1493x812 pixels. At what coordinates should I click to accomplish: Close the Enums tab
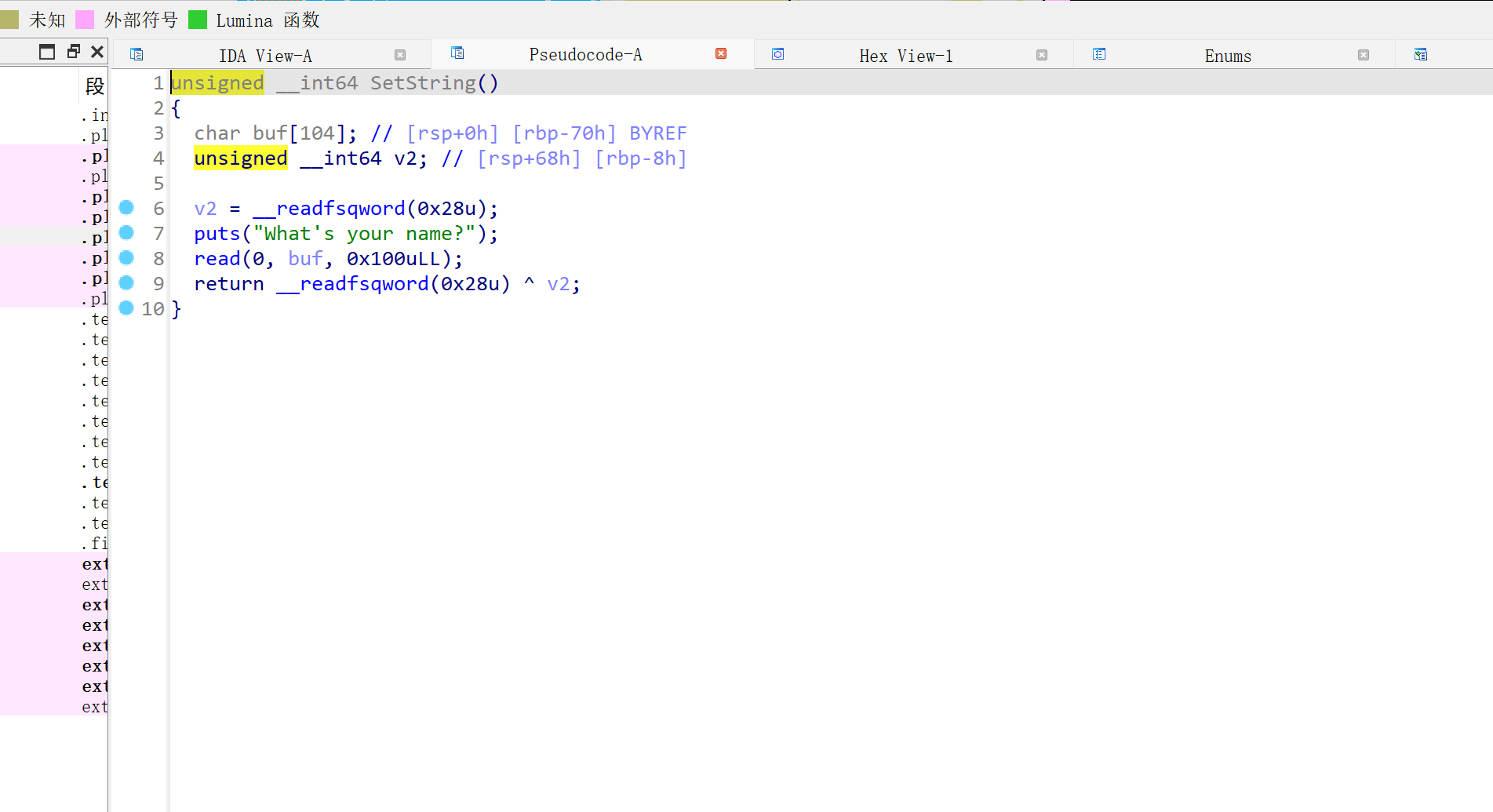[1364, 55]
